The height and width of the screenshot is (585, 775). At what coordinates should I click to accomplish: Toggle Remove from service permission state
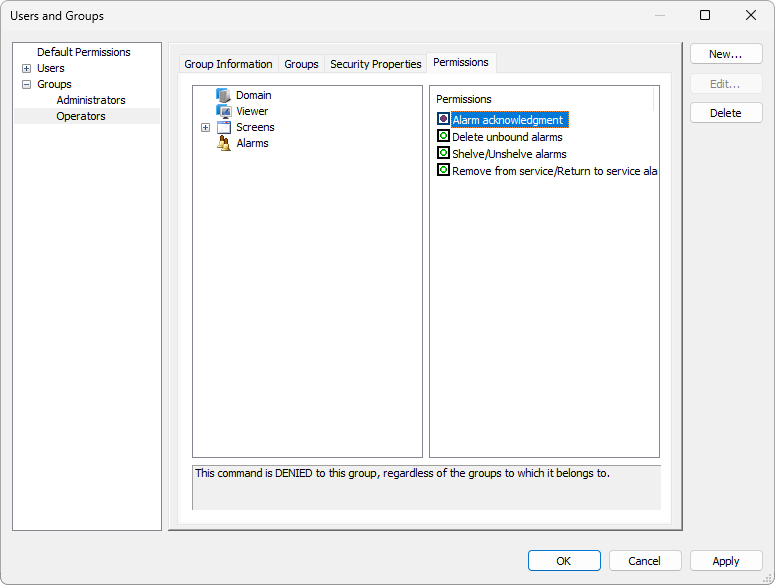[x=443, y=170]
